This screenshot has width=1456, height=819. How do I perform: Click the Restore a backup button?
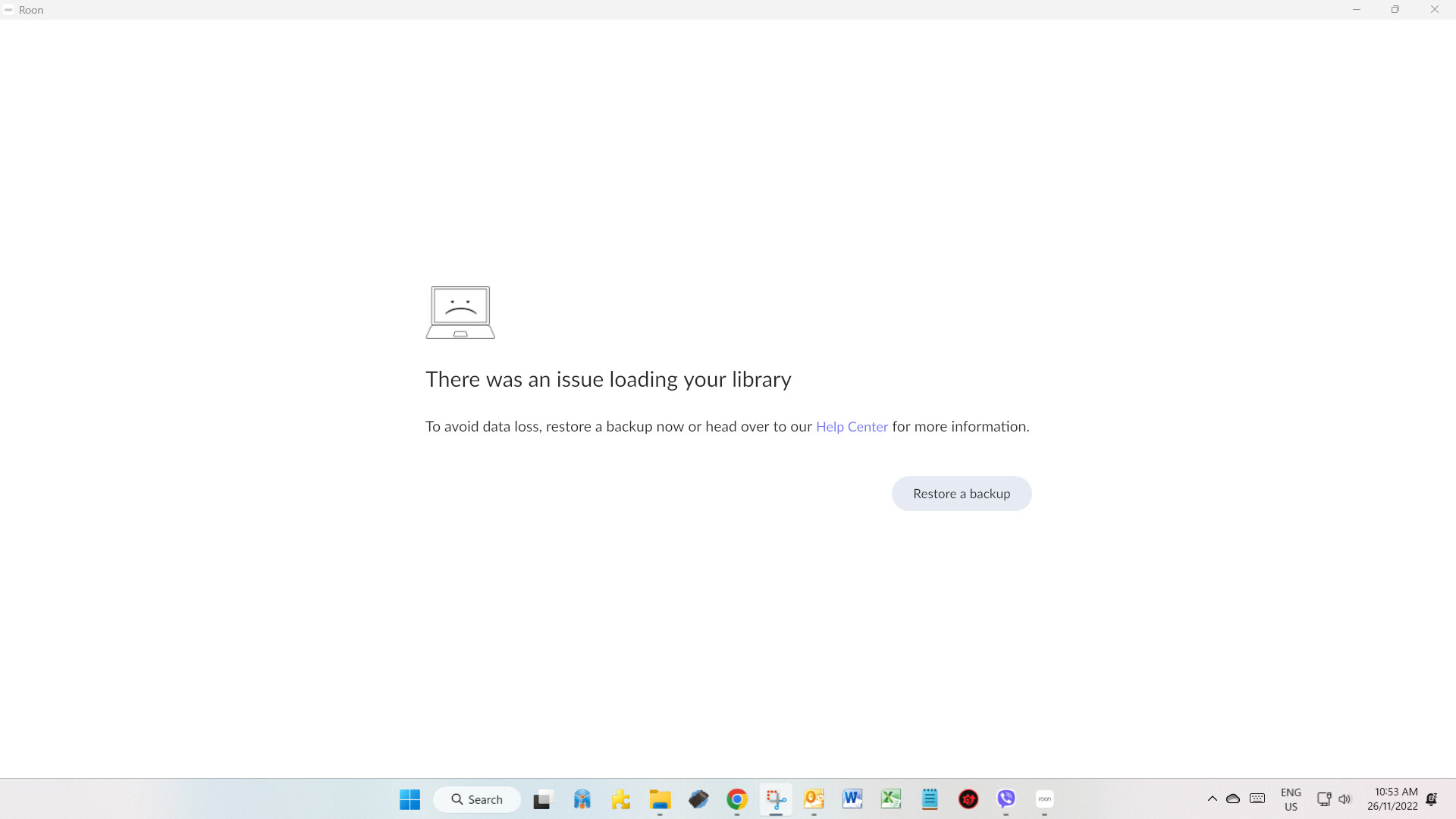(961, 494)
